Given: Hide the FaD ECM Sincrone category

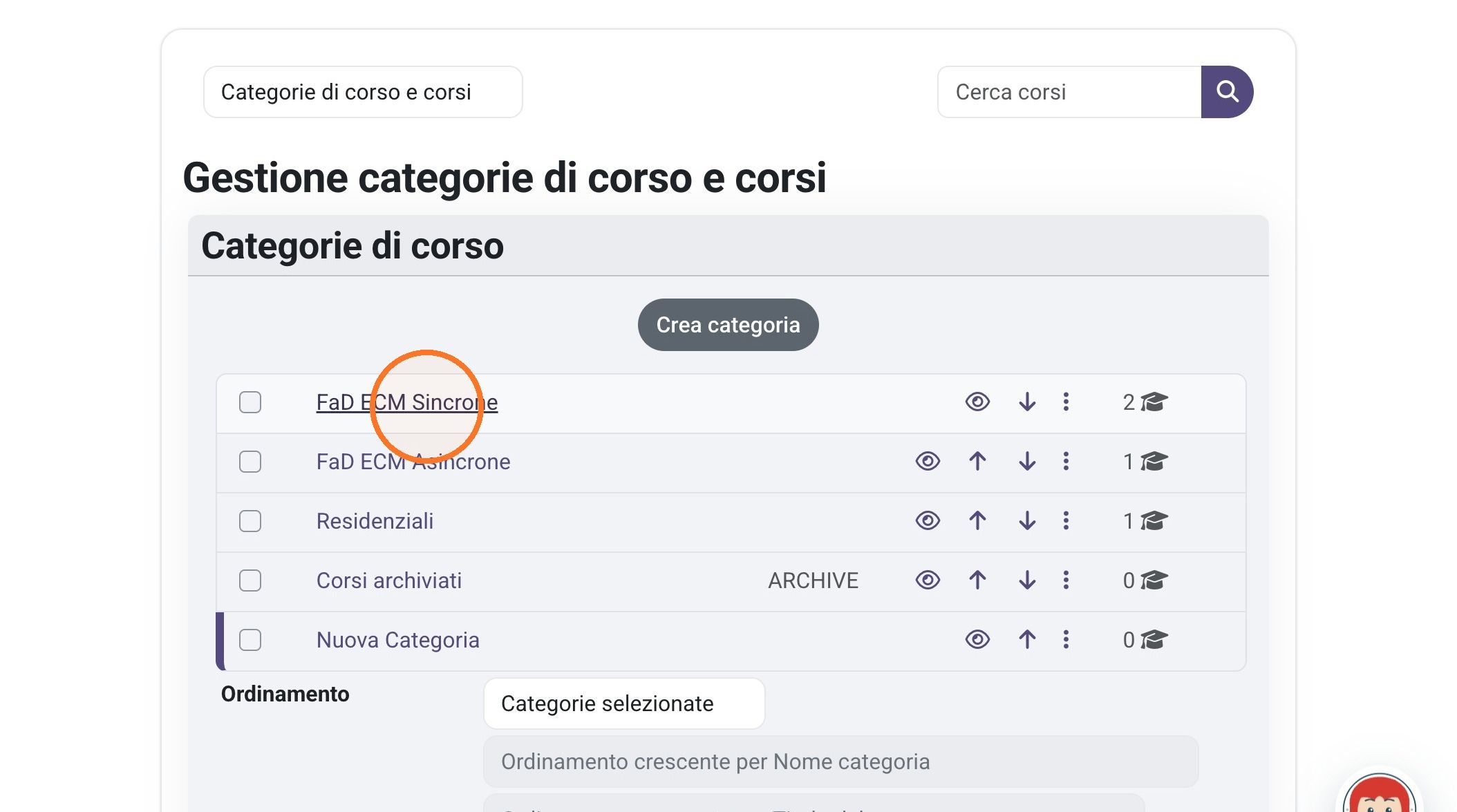Looking at the screenshot, I should (x=977, y=402).
